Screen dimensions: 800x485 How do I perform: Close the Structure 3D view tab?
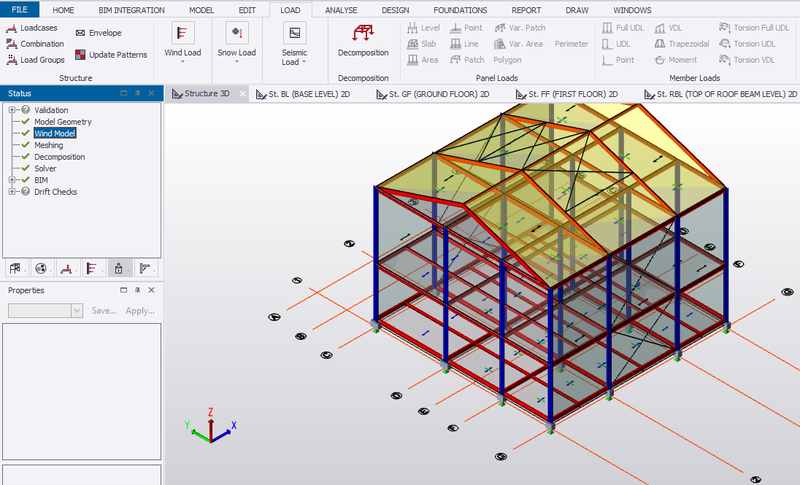pyautogui.click(x=242, y=94)
